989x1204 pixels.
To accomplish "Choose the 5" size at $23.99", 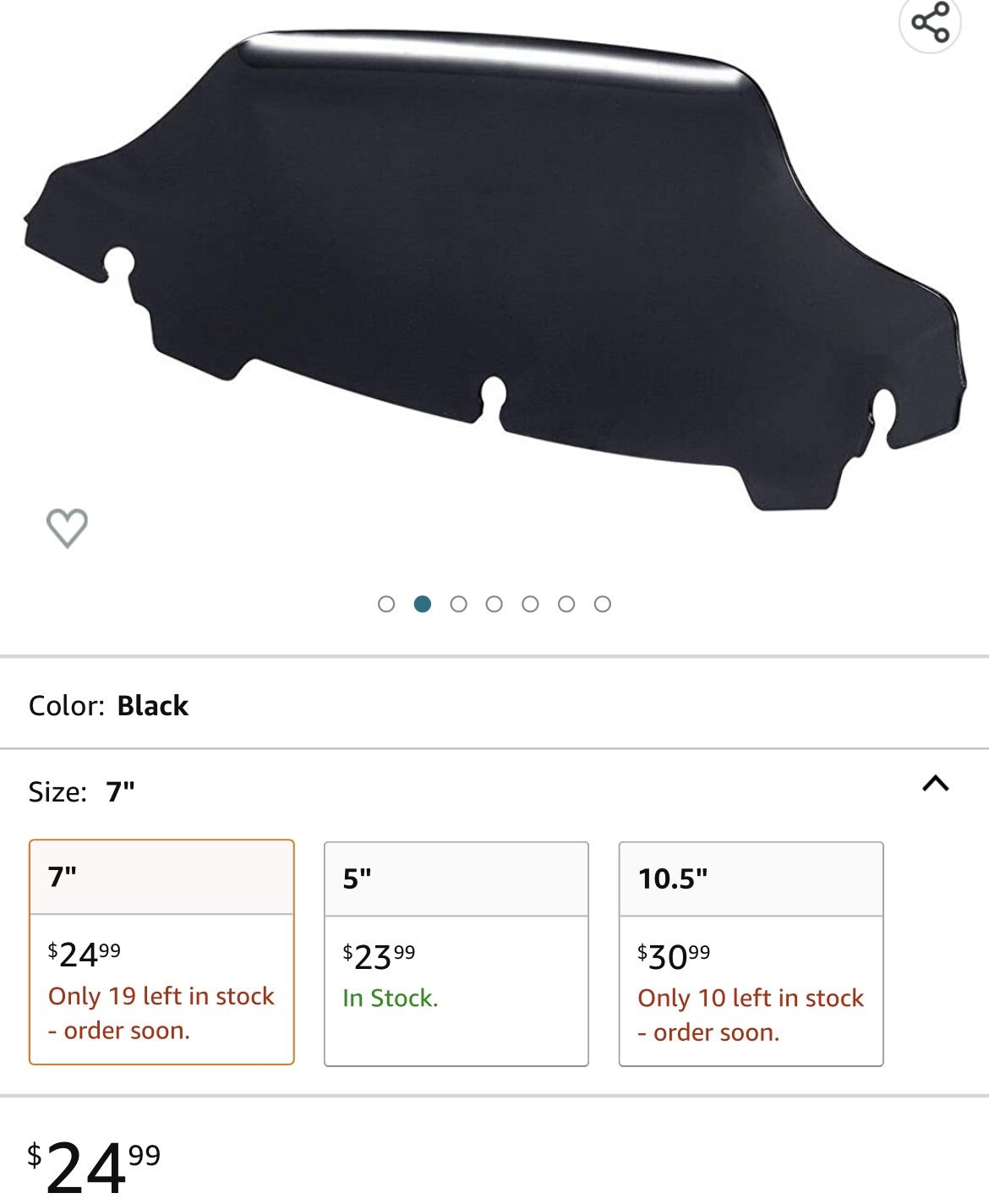I will click(456, 953).
